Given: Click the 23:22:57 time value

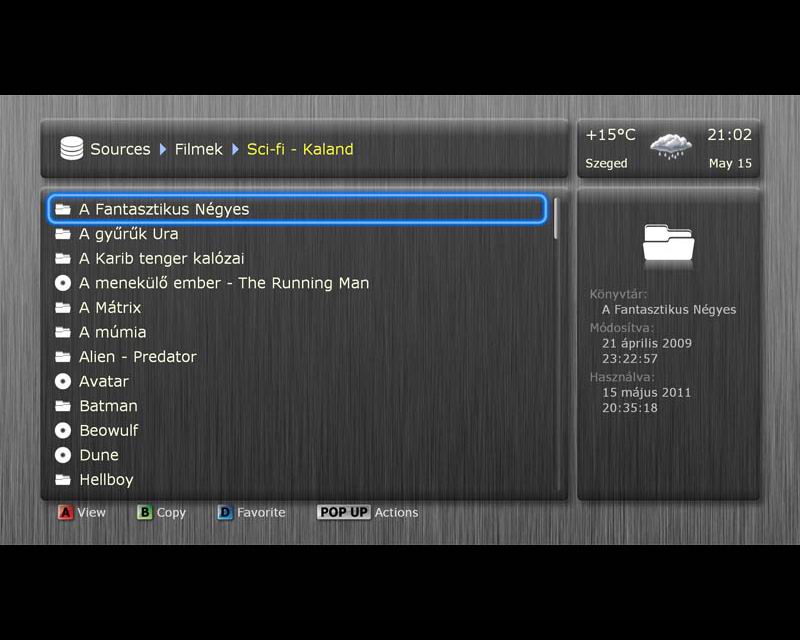Looking at the screenshot, I should 630,359.
